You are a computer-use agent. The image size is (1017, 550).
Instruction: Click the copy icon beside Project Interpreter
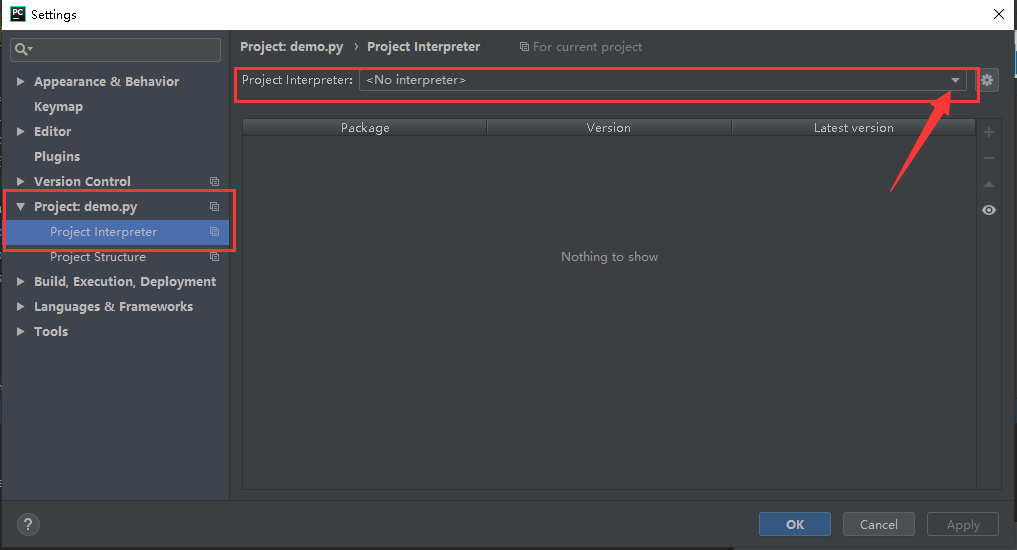pyautogui.click(x=214, y=232)
